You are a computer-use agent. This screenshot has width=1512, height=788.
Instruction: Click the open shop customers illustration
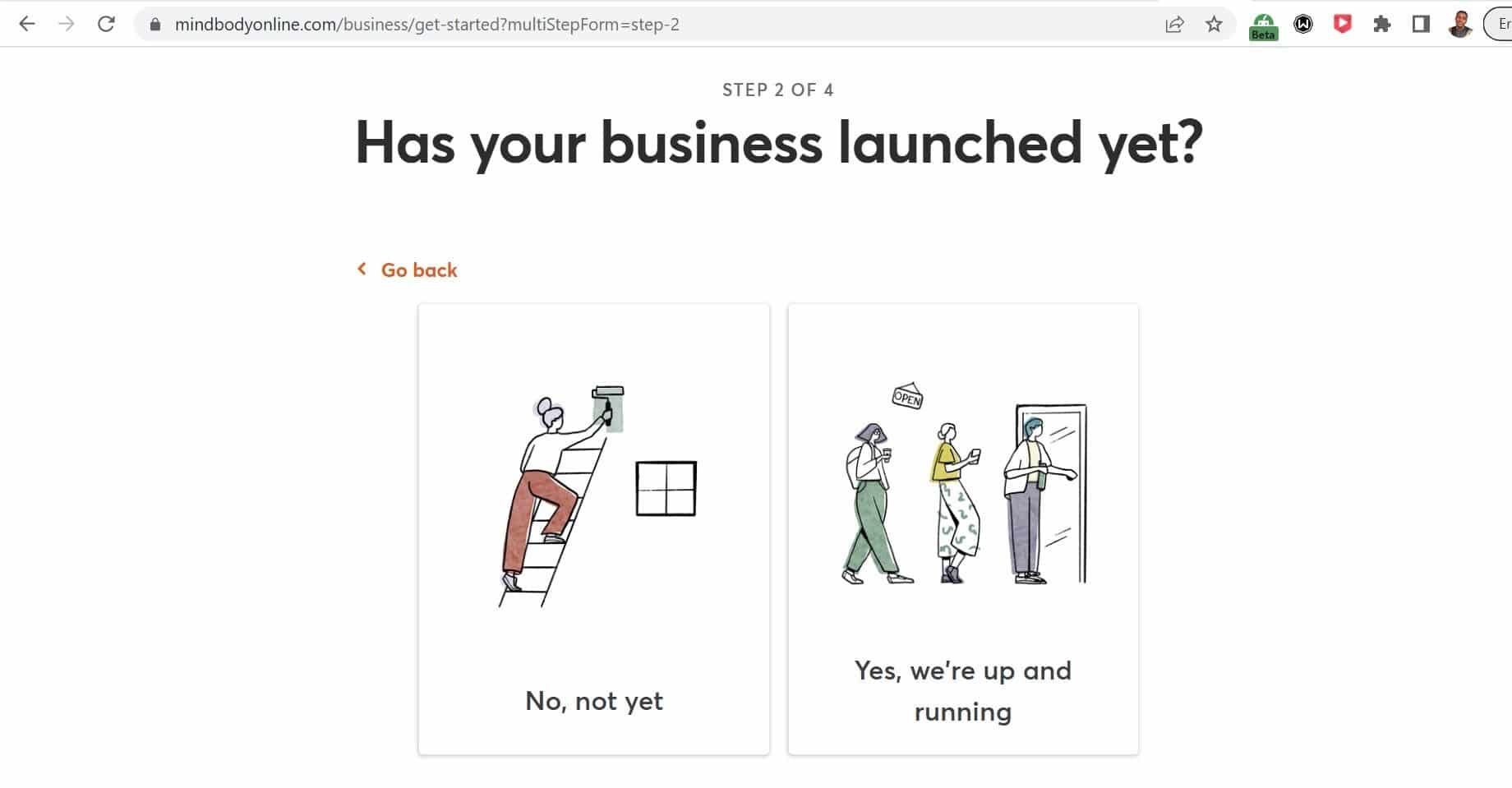[964, 484]
